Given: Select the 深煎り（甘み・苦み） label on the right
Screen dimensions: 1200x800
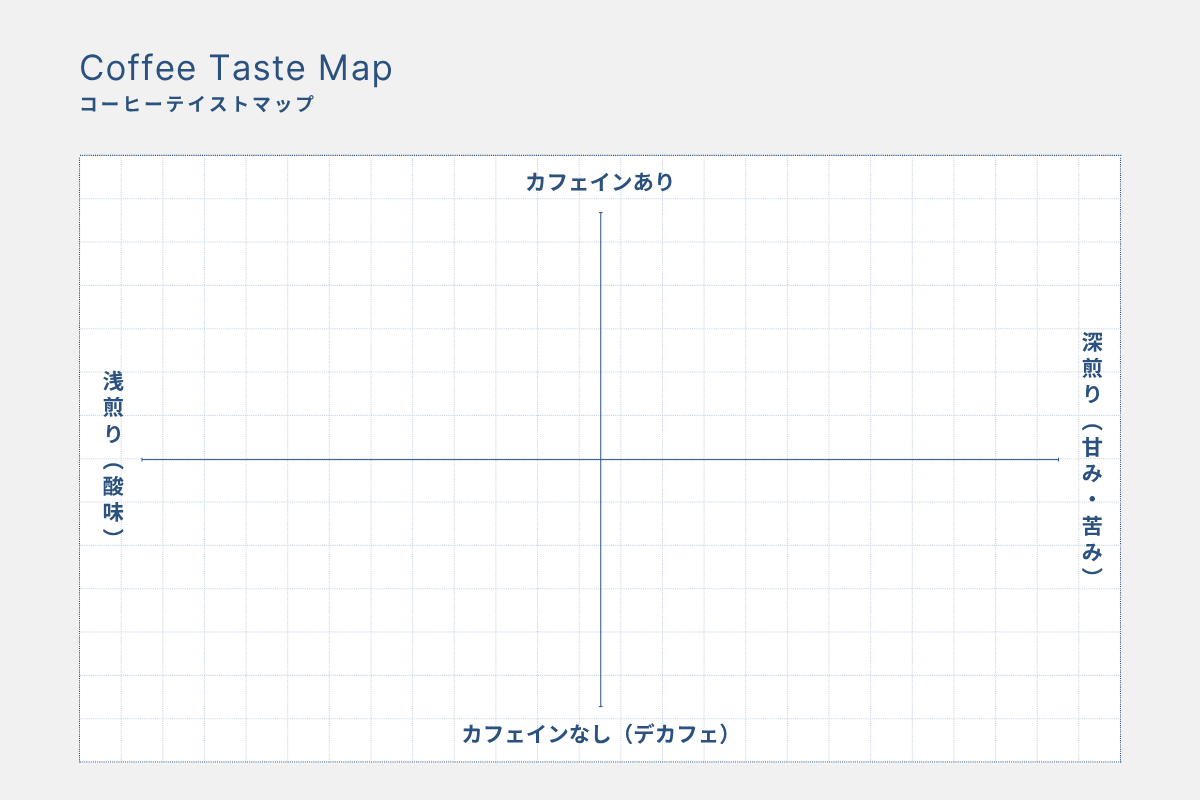Looking at the screenshot, I should click(x=1092, y=453).
